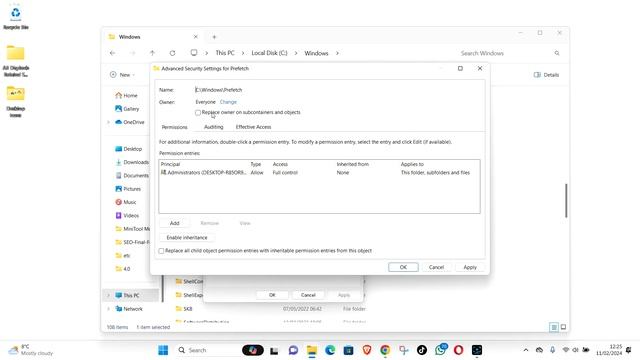Image resolution: width=640 pixels, height=360 pixels.
Task: Open Downloads in Explorer sidebar
Action: [132, 162]
